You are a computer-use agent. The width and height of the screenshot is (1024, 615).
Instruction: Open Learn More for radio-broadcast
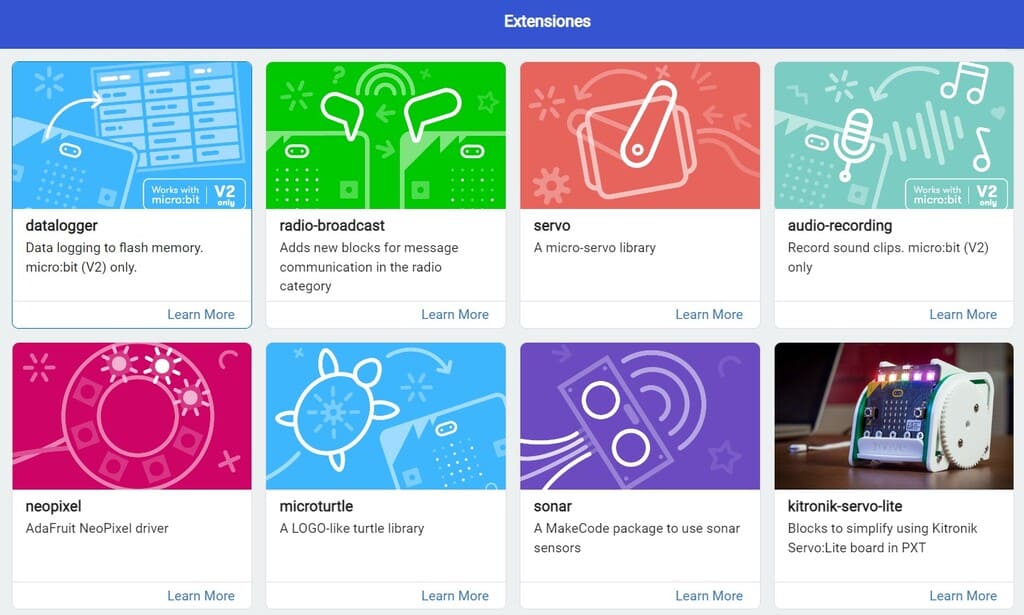tap(455, 314)
